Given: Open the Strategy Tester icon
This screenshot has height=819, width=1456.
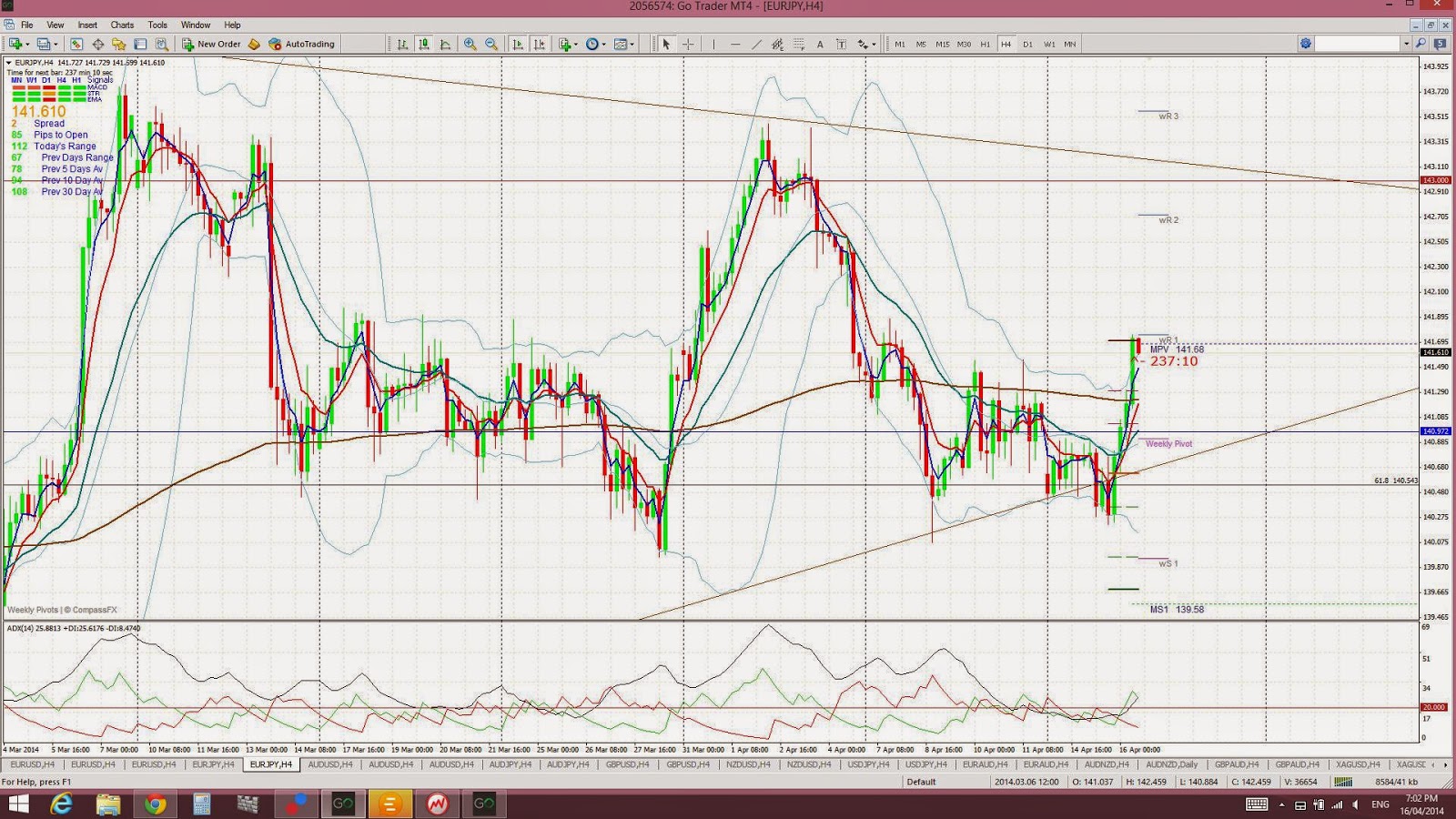Looking at the screenshot, I should tap(162, 44).
